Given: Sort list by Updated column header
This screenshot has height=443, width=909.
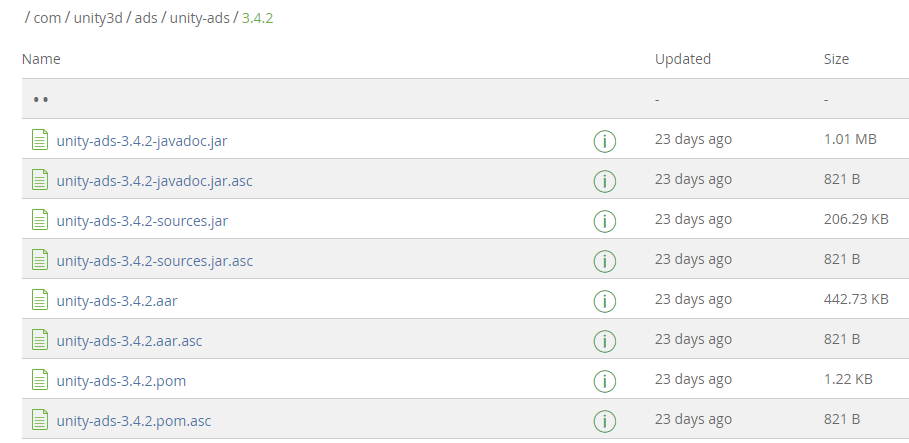Looking at the screenshot, I should click(x=682, y=59).
